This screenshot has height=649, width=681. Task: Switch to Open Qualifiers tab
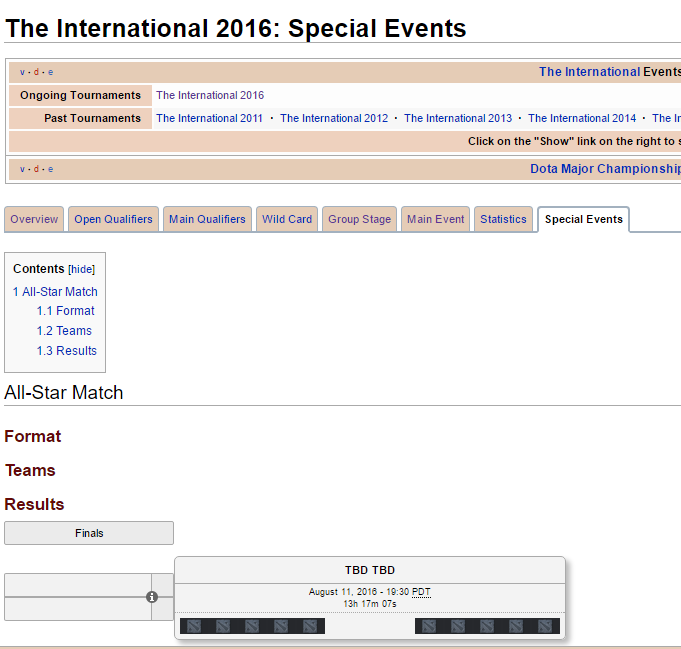click(113, 219)
